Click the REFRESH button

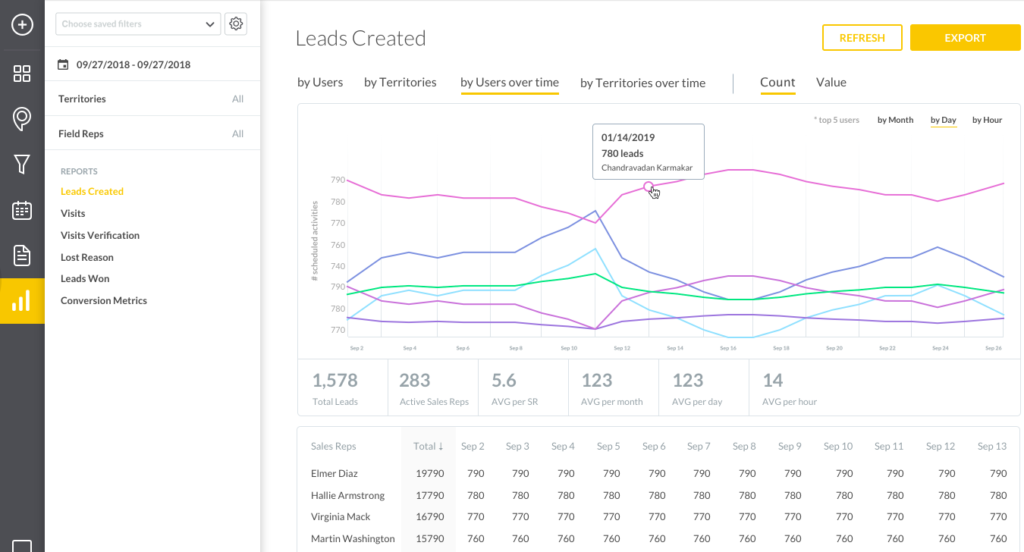(x=862, y=38)
